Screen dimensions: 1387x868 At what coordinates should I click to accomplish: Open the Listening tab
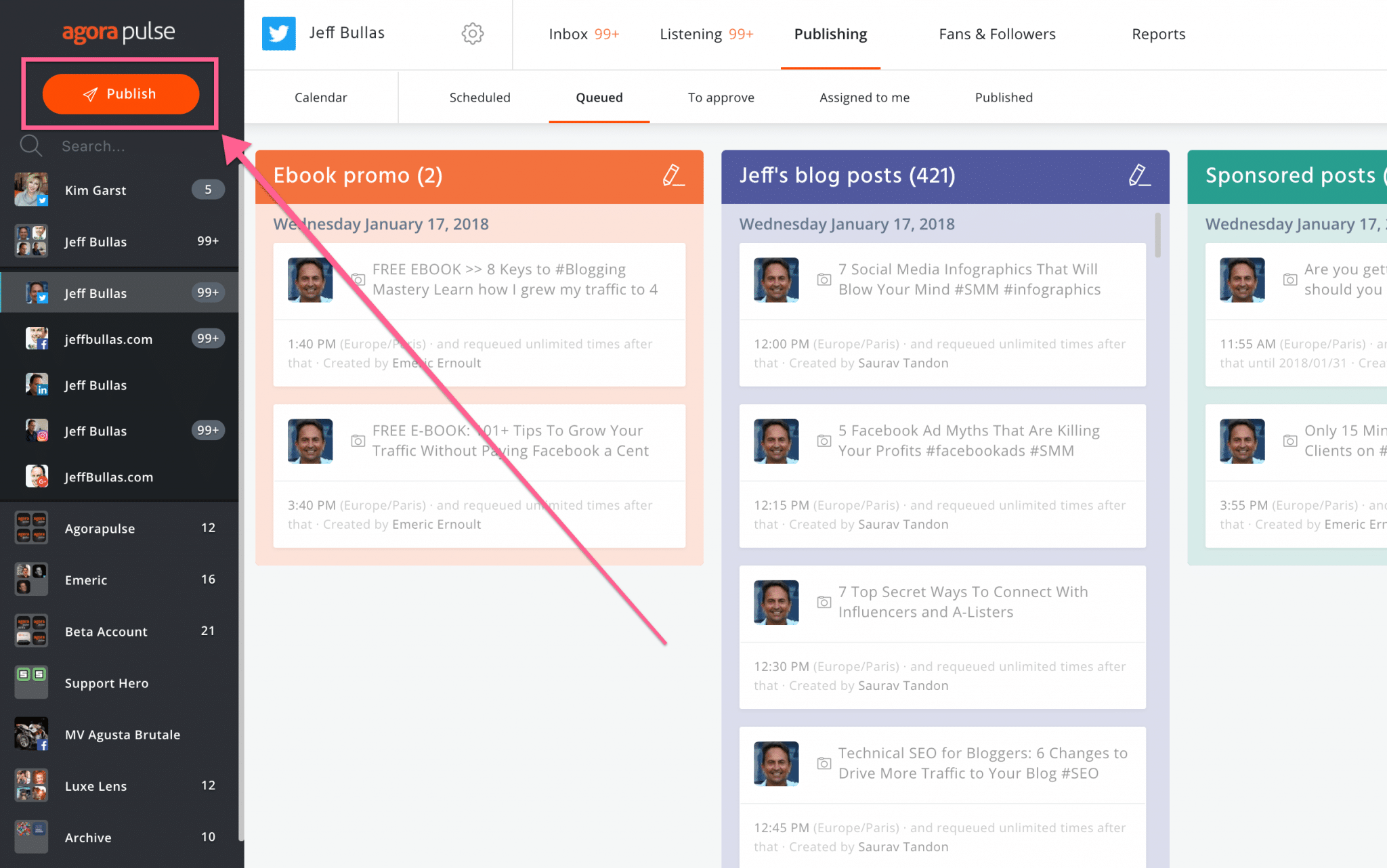[x=706, y=34]
